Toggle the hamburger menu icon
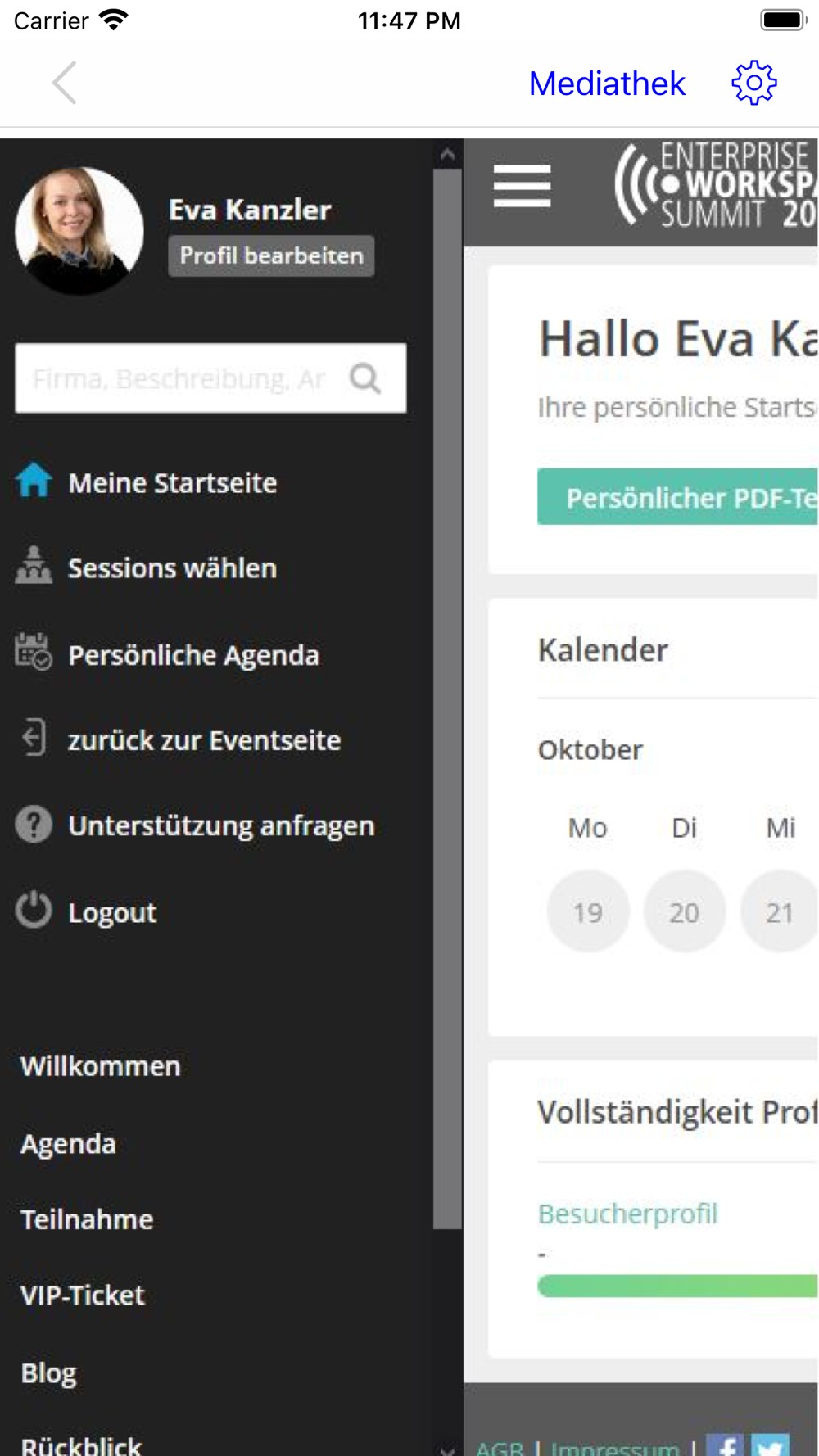The image size is (819, 1456). 522,186
